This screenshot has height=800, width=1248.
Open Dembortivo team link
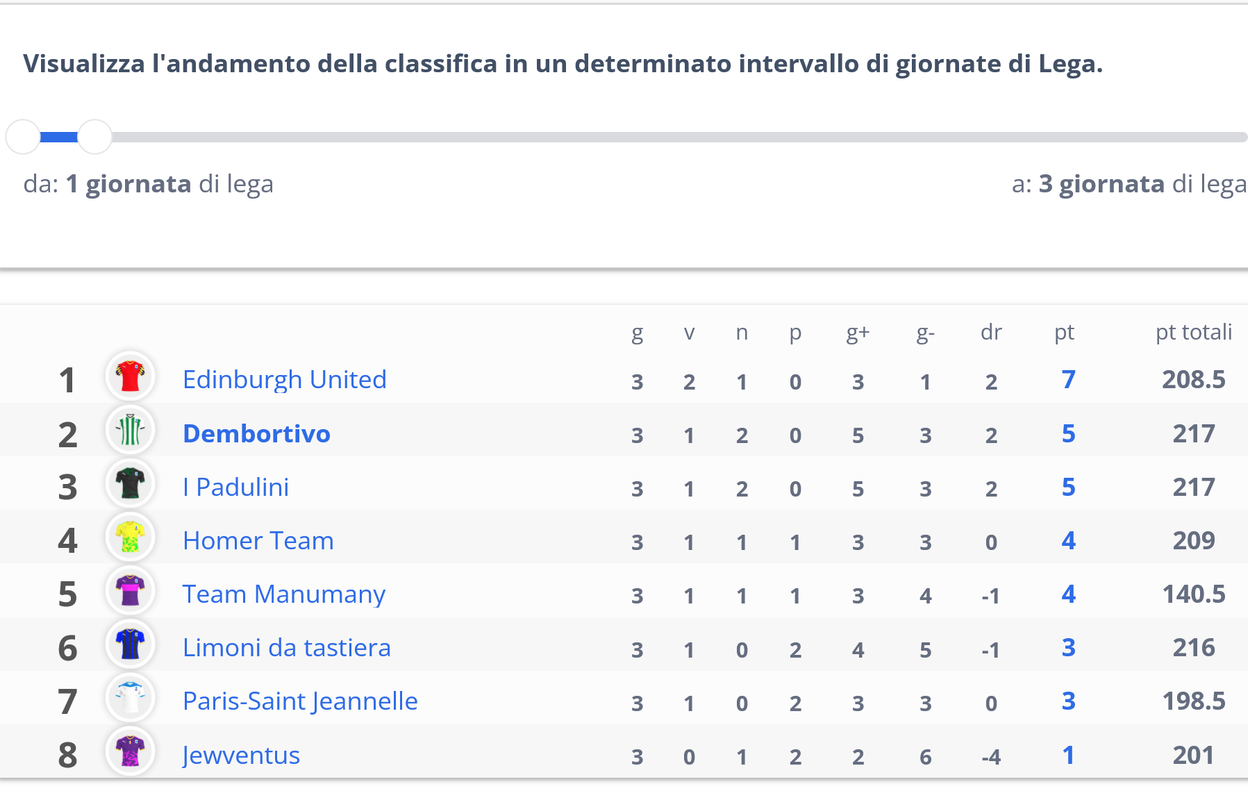tap(256, 434)
